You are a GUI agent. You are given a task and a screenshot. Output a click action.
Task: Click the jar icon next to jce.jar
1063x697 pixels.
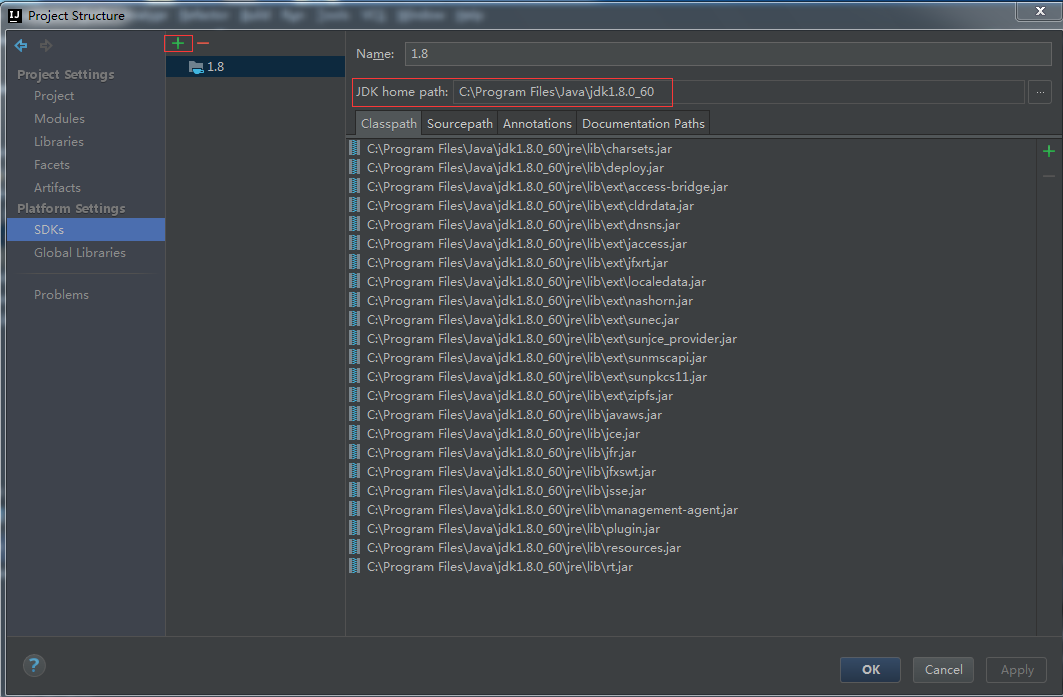pyautogui.click(x=355, y=433)
